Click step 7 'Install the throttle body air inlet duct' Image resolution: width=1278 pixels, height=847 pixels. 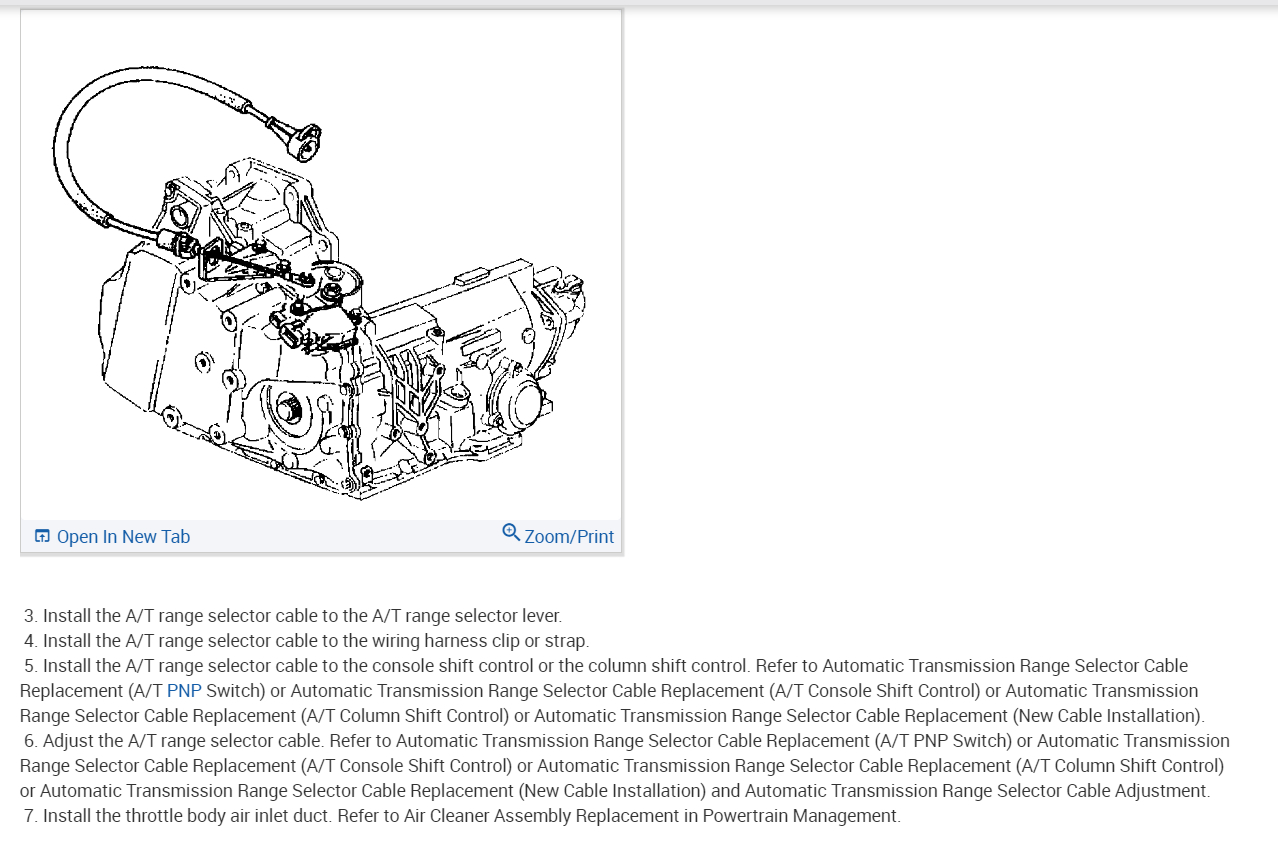click(x=462, y=816)
